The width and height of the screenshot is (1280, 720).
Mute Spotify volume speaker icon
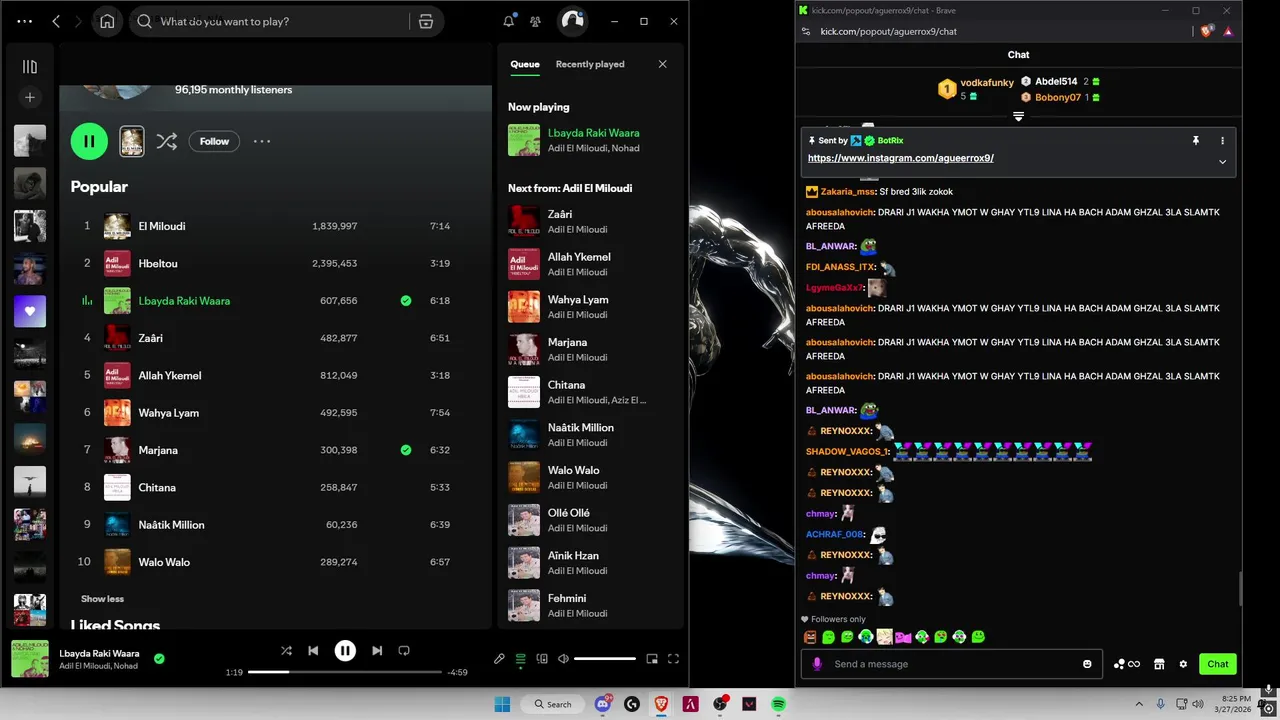563,659
